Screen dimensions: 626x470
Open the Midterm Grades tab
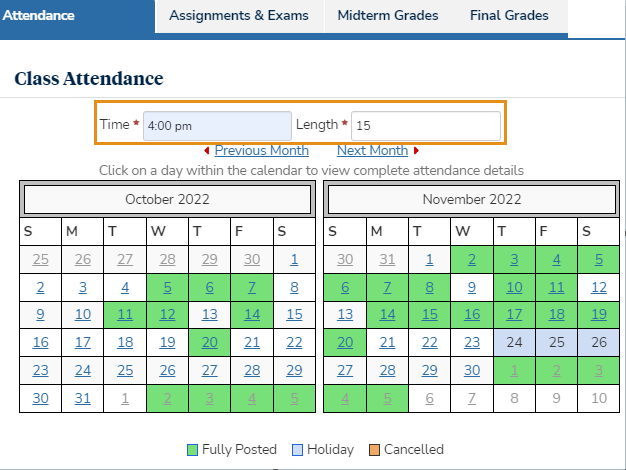(387, 16)
